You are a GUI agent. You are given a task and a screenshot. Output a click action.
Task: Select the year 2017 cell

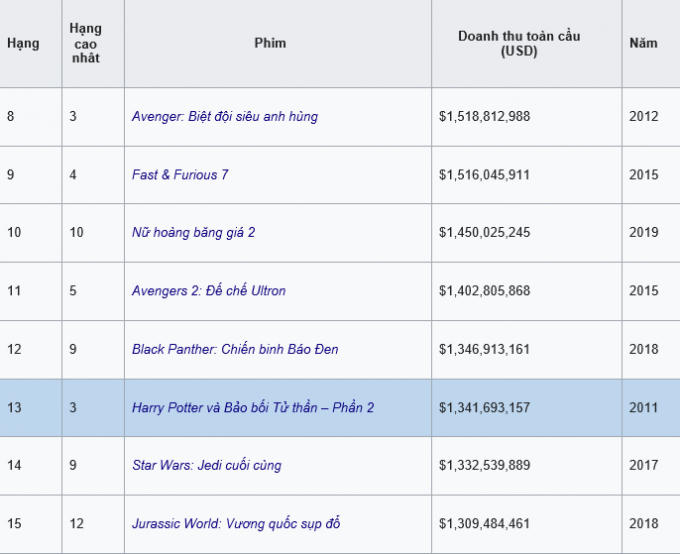[x=643, y=465]
